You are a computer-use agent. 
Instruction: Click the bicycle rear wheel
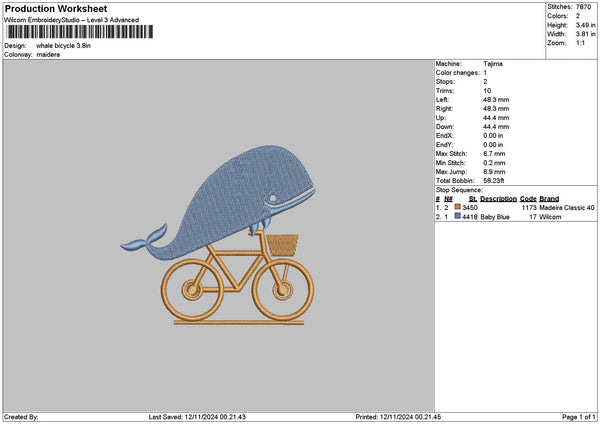(x=188, y=288)
